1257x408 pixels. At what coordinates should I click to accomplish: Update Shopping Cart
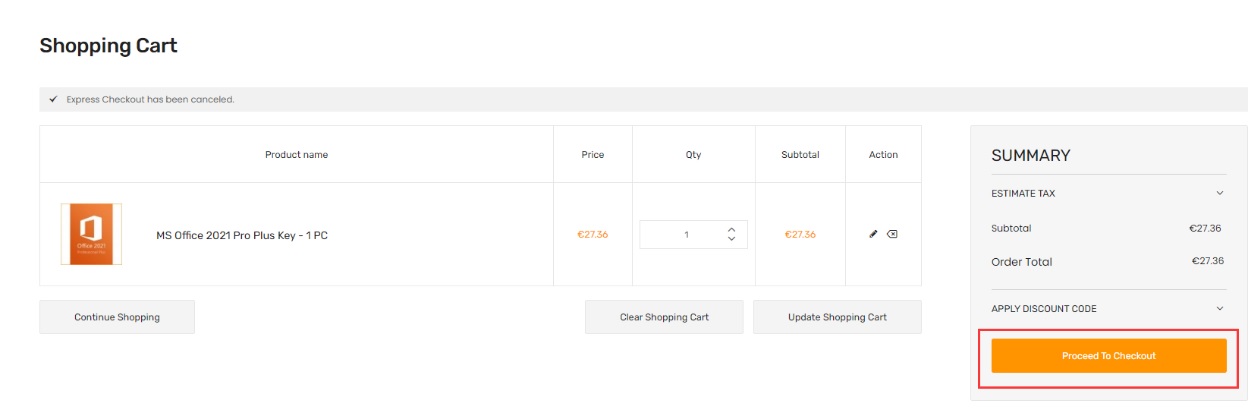[837, 317]
